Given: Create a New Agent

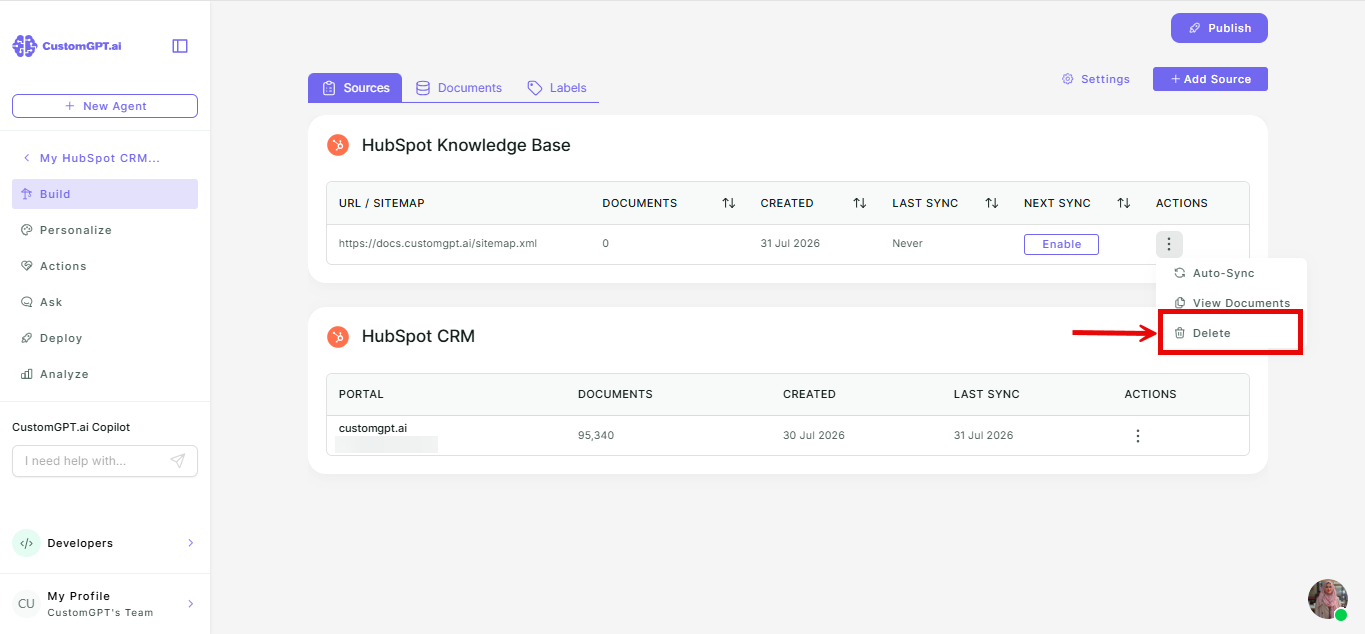Looking at the screenshot, I should pos(105,106).
